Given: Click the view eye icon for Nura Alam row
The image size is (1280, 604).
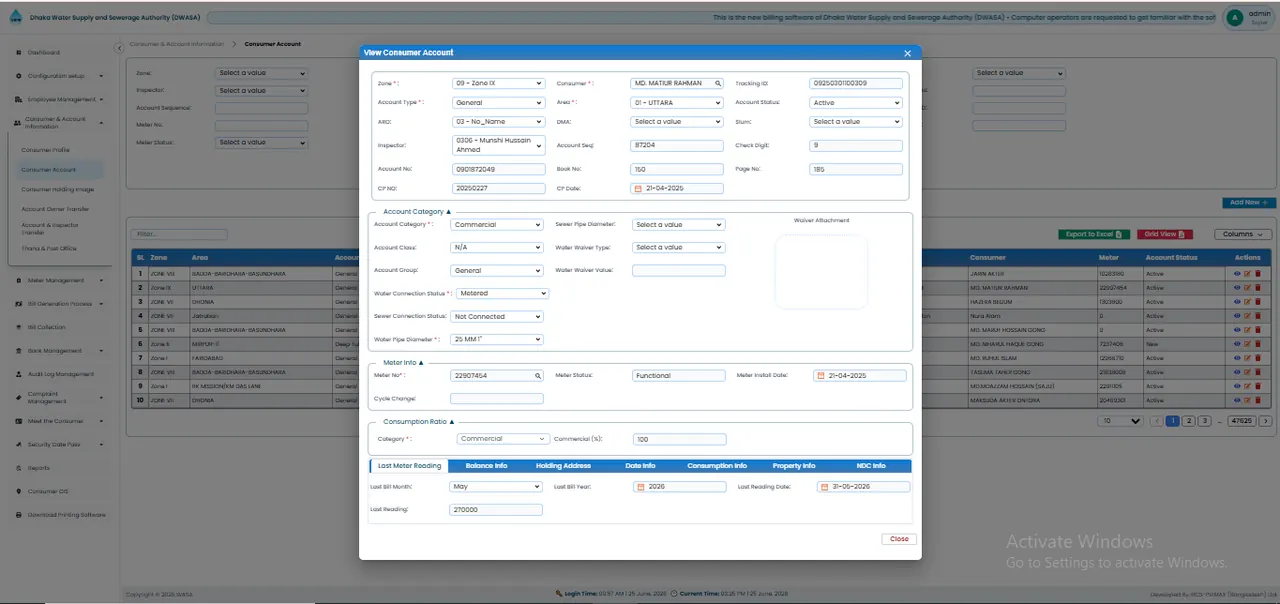Looking at the screenshot, I should (1237, 316).
